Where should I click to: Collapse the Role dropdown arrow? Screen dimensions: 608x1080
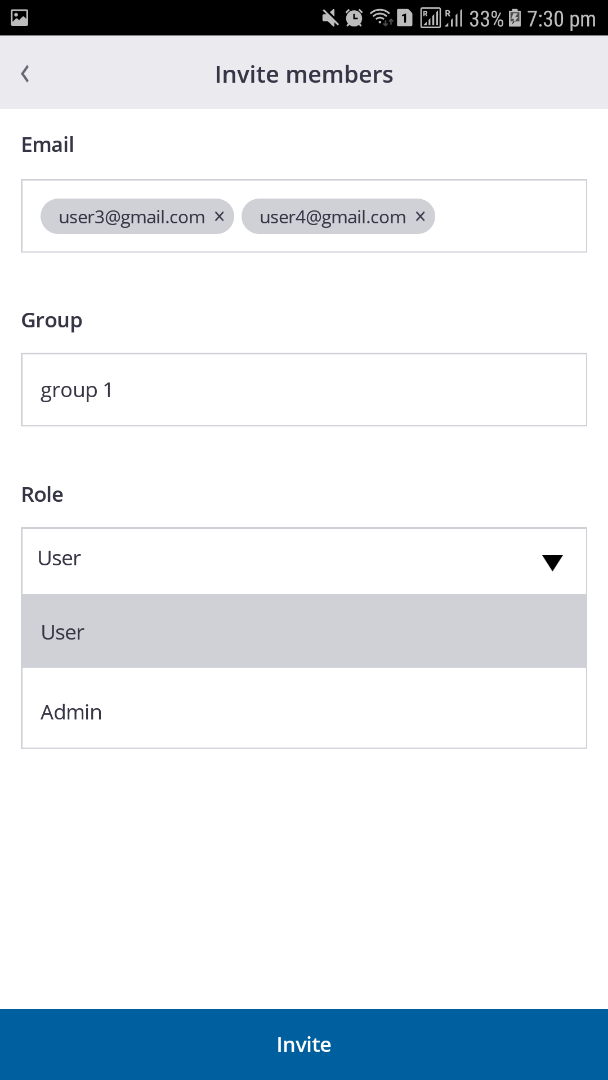pos(552,562)
